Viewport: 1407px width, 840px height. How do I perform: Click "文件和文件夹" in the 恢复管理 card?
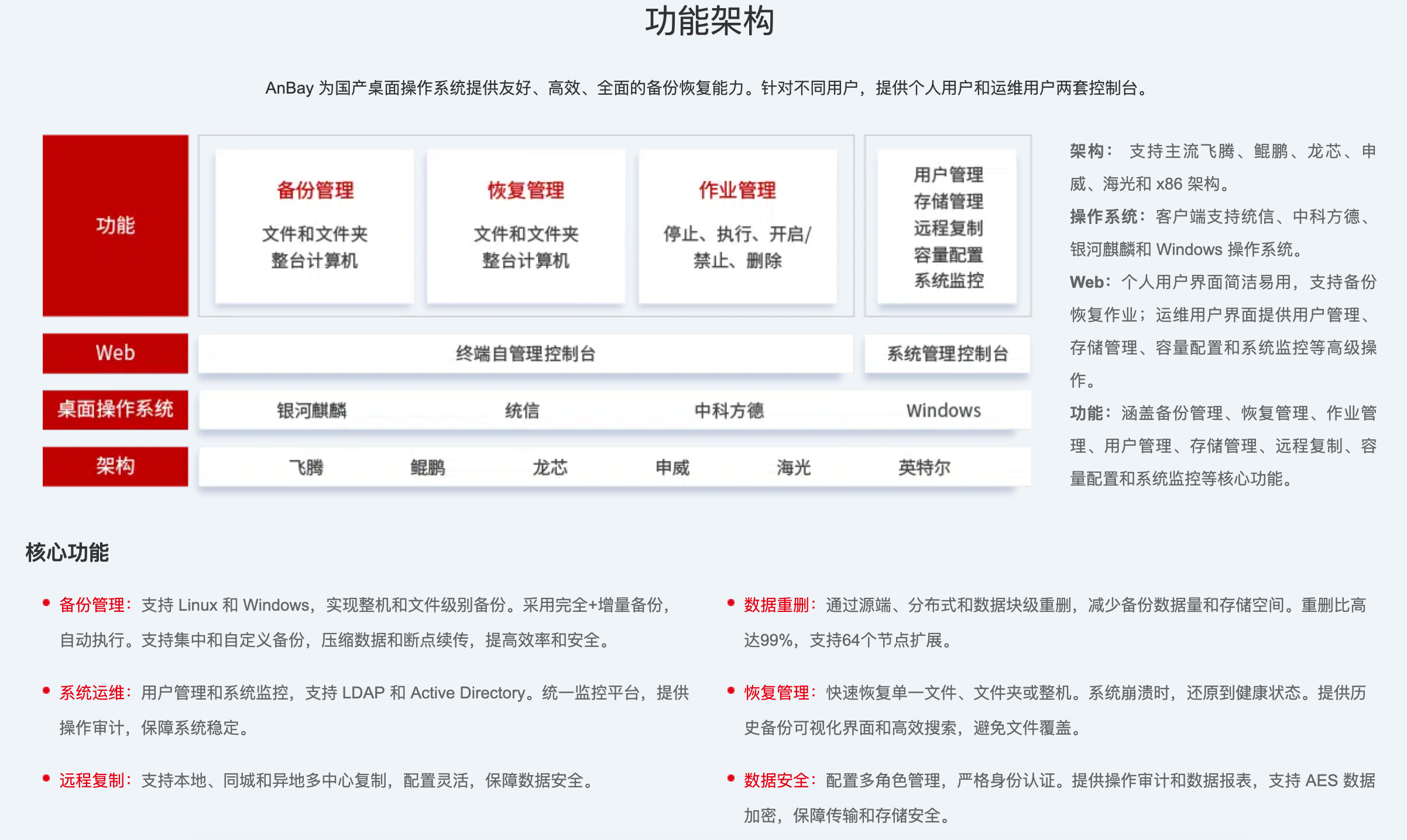tap(526, 234)
